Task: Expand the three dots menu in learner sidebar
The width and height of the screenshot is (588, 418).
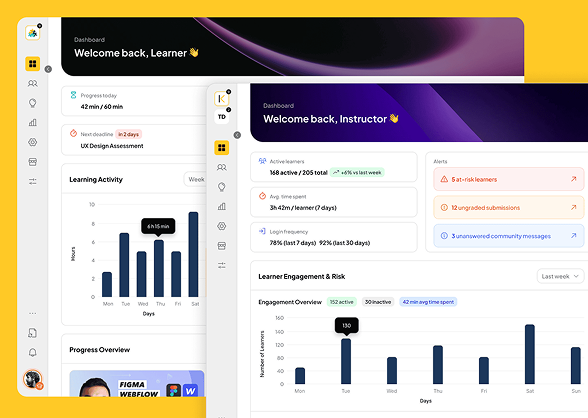Action: (33, 313)
